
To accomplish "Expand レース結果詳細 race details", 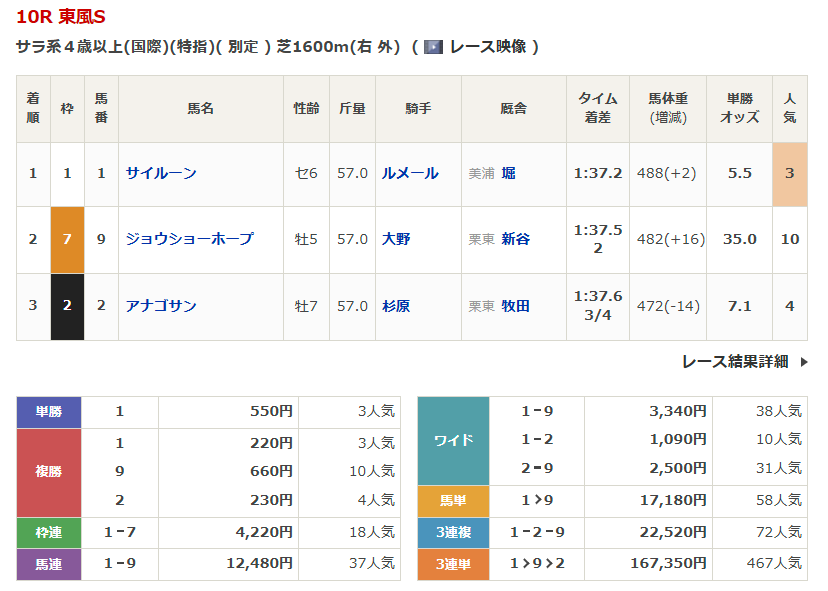I will (735, 362).
